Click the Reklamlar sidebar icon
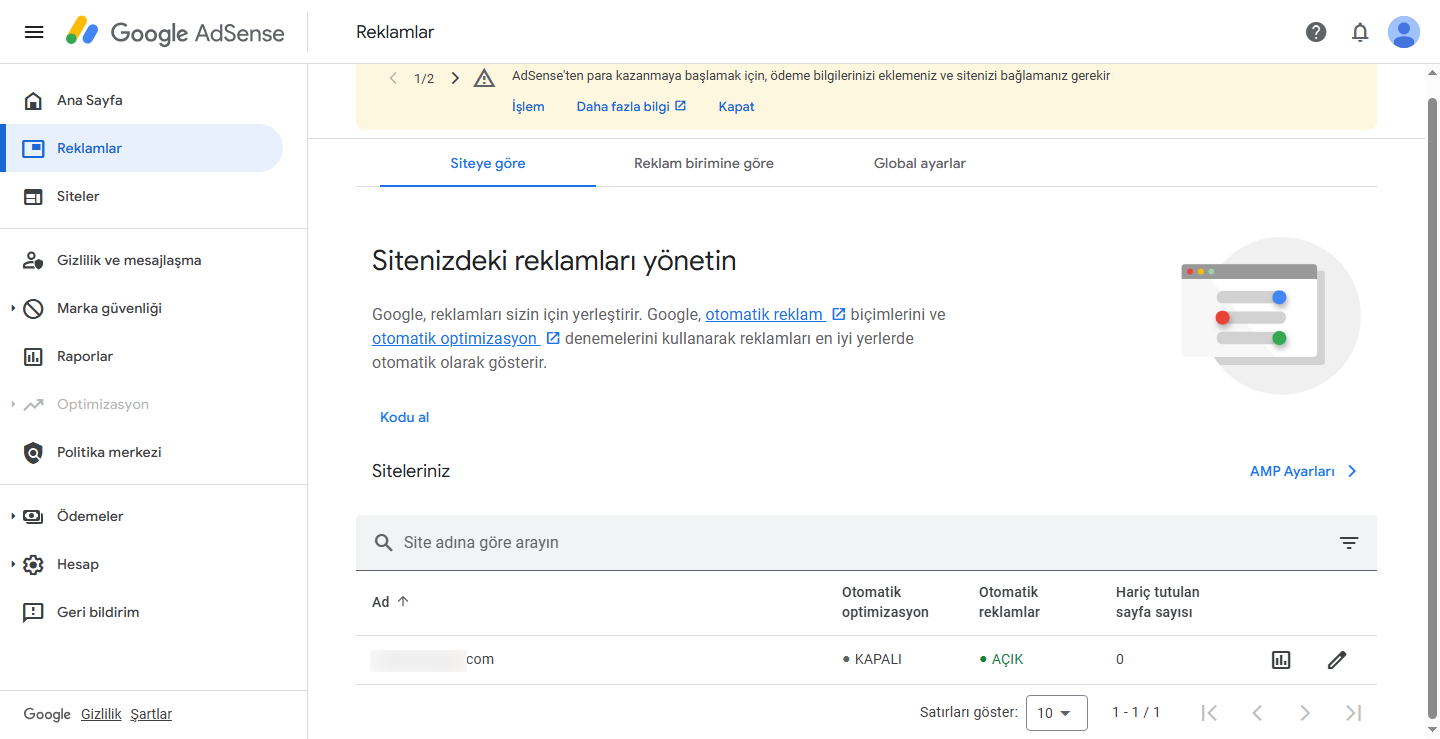The image size is (1440, 739). 33,148
